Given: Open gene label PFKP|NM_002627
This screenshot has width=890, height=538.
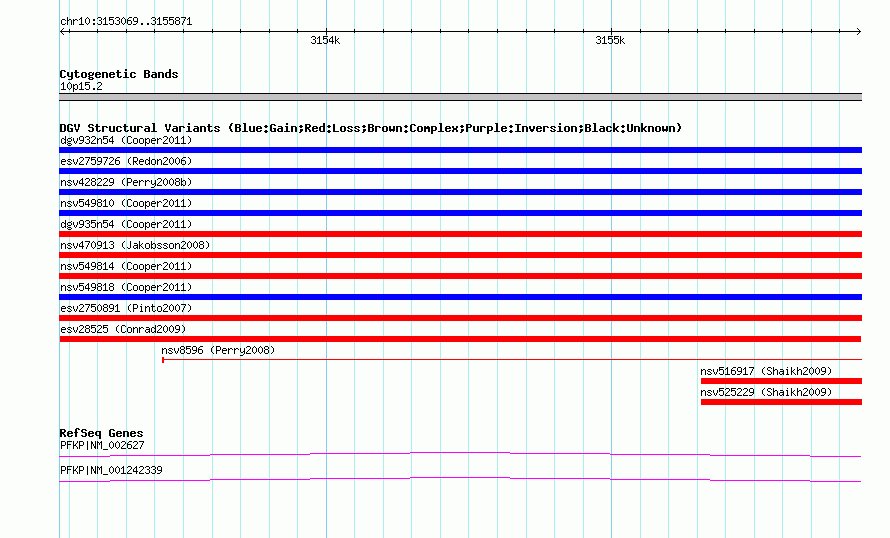Looking at the screenshot, I should tap(102, 445).
